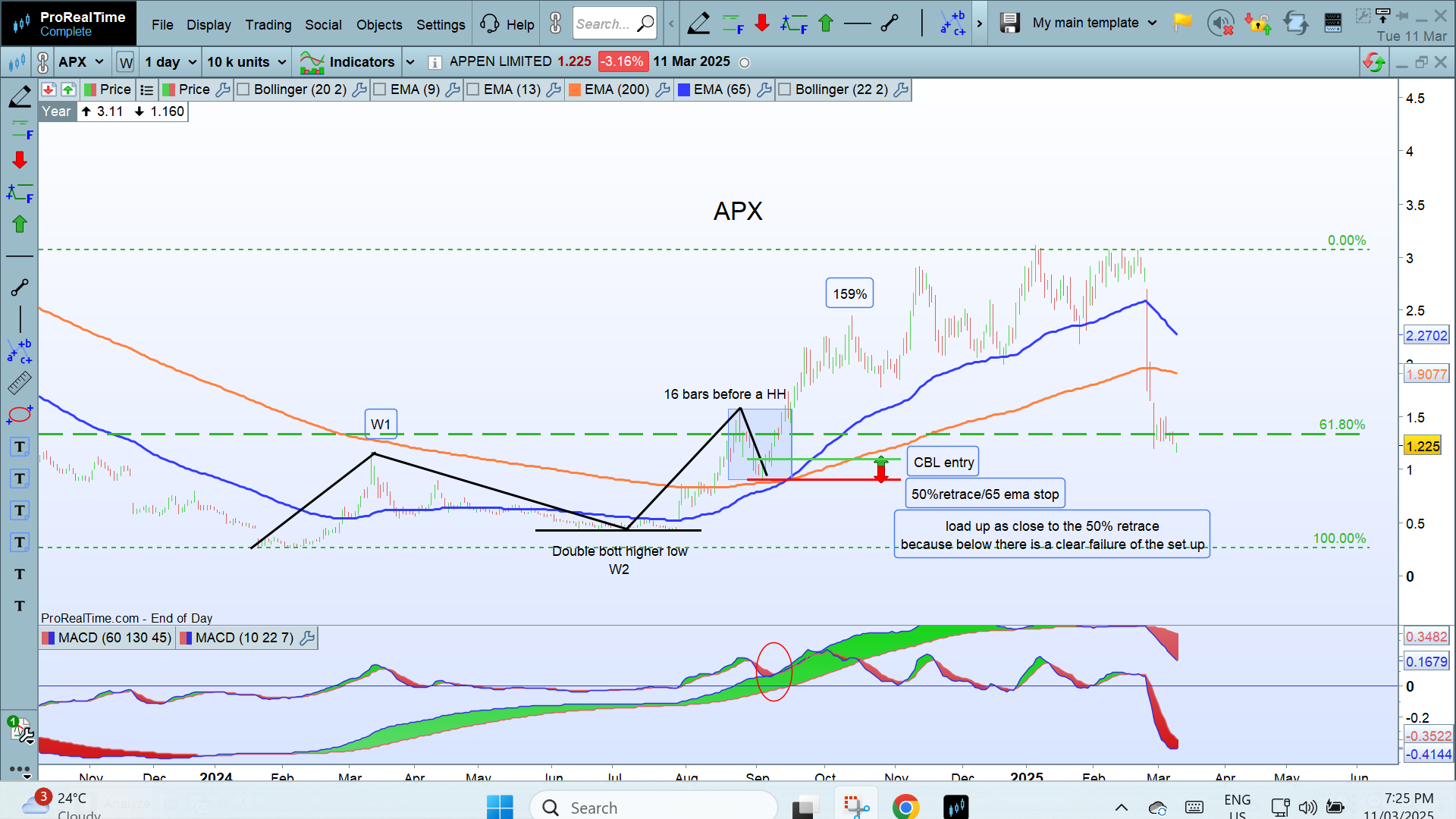The width and height of the screenshot is (1456, 819).
Task: Expand top drawing toolbar with right chevron
Action: coord(979,24)
